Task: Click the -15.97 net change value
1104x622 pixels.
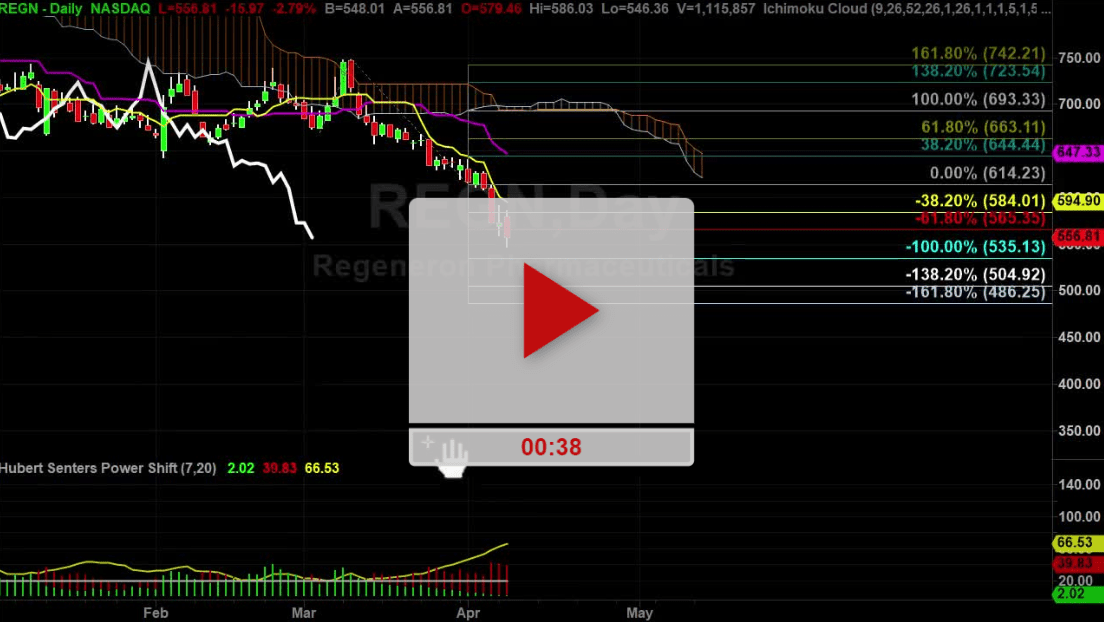Action: pos(243,8)
